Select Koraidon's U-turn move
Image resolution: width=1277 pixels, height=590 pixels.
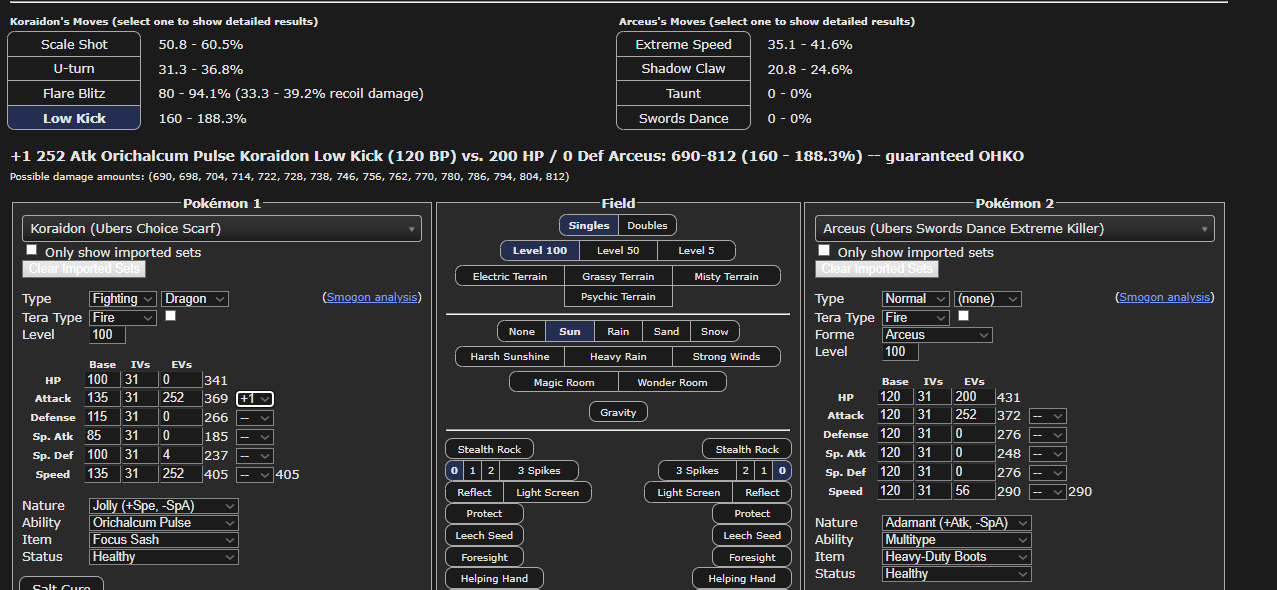point(74,69)
